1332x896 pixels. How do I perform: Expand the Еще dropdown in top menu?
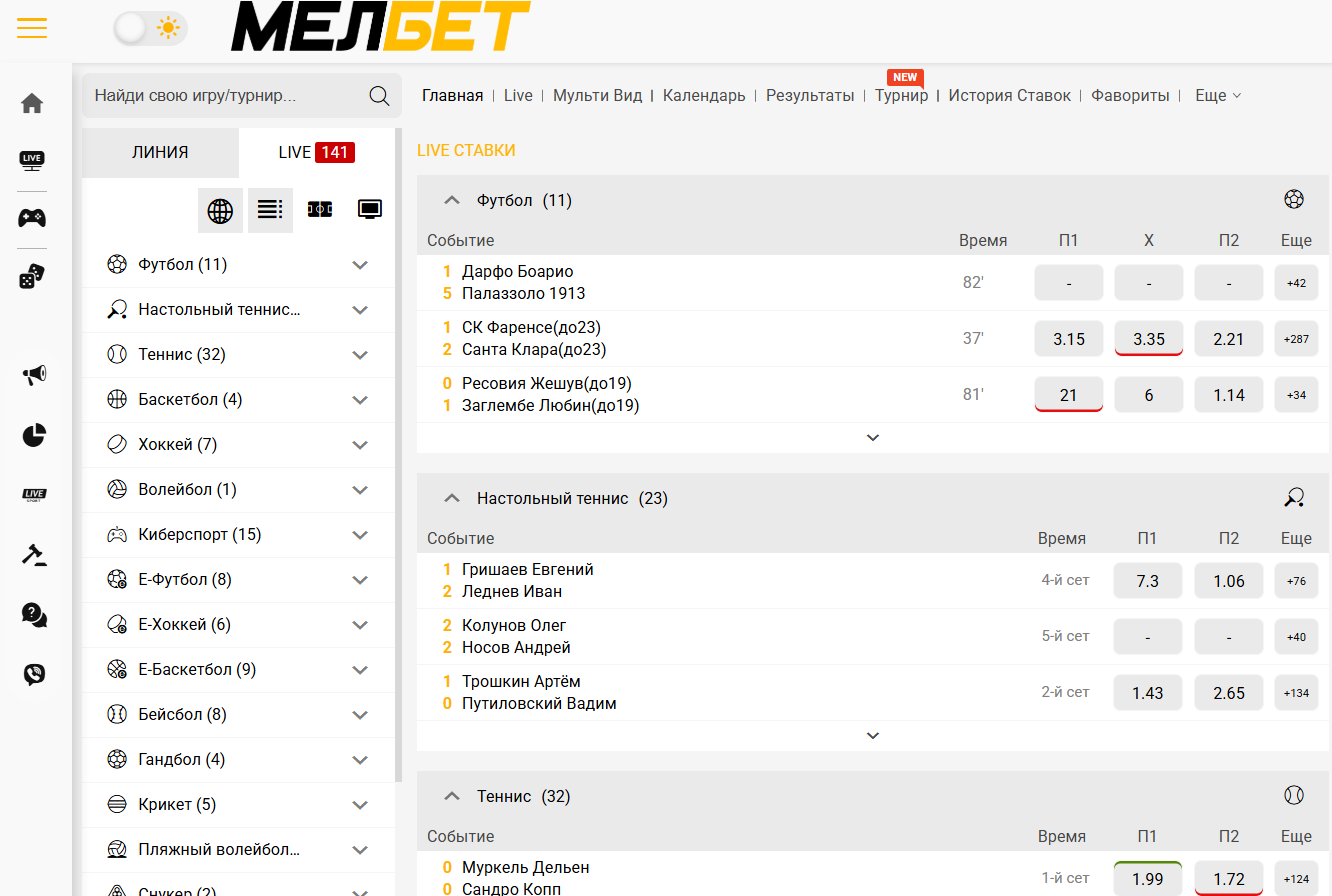point(1218,96)
